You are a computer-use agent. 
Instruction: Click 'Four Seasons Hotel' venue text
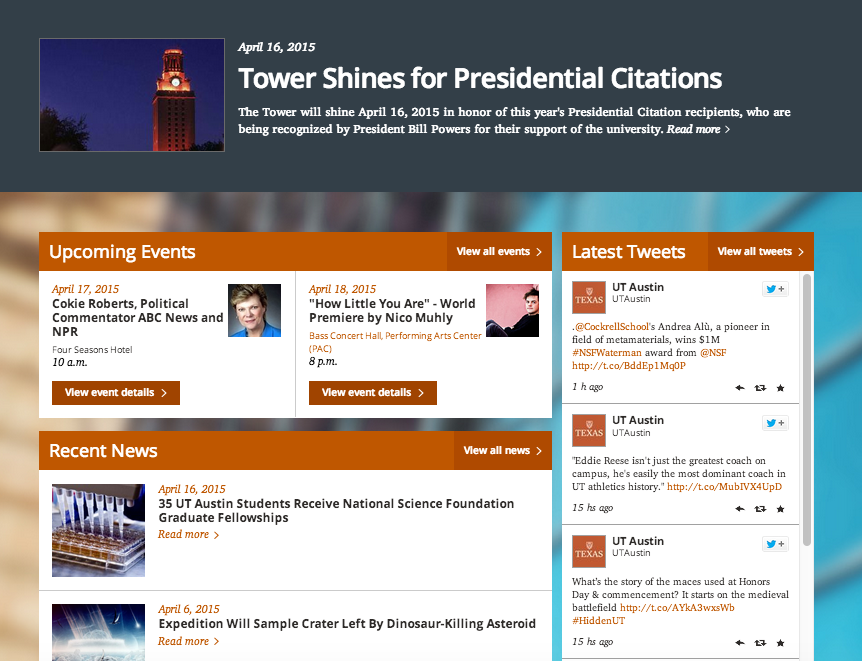92,350
